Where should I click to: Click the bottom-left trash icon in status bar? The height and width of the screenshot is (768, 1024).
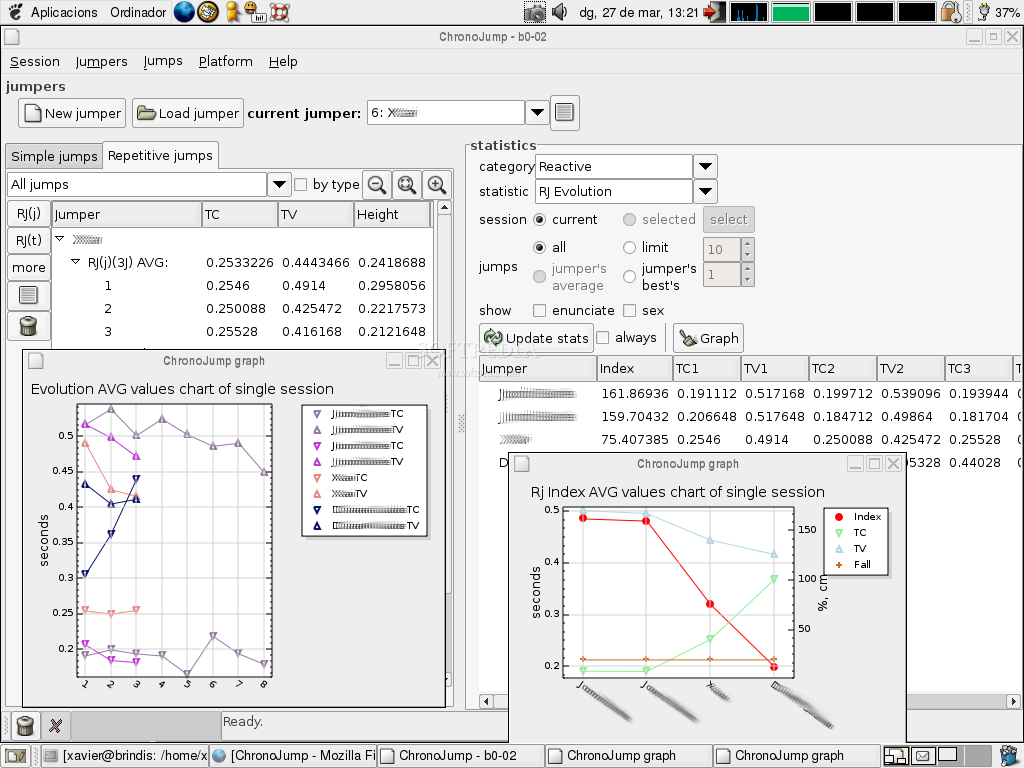(25, 726)
